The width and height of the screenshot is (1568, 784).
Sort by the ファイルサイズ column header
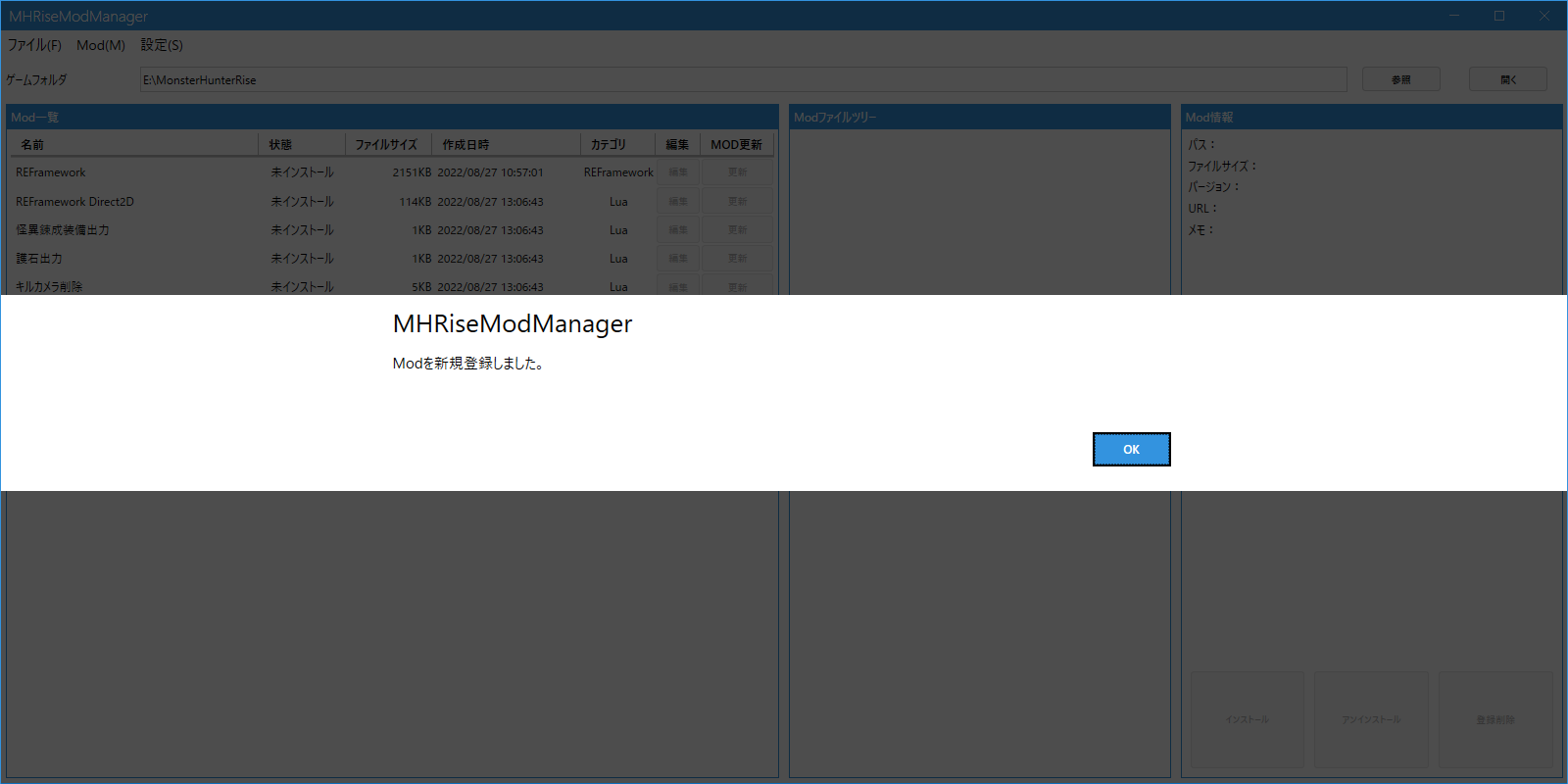click(388, 144)
